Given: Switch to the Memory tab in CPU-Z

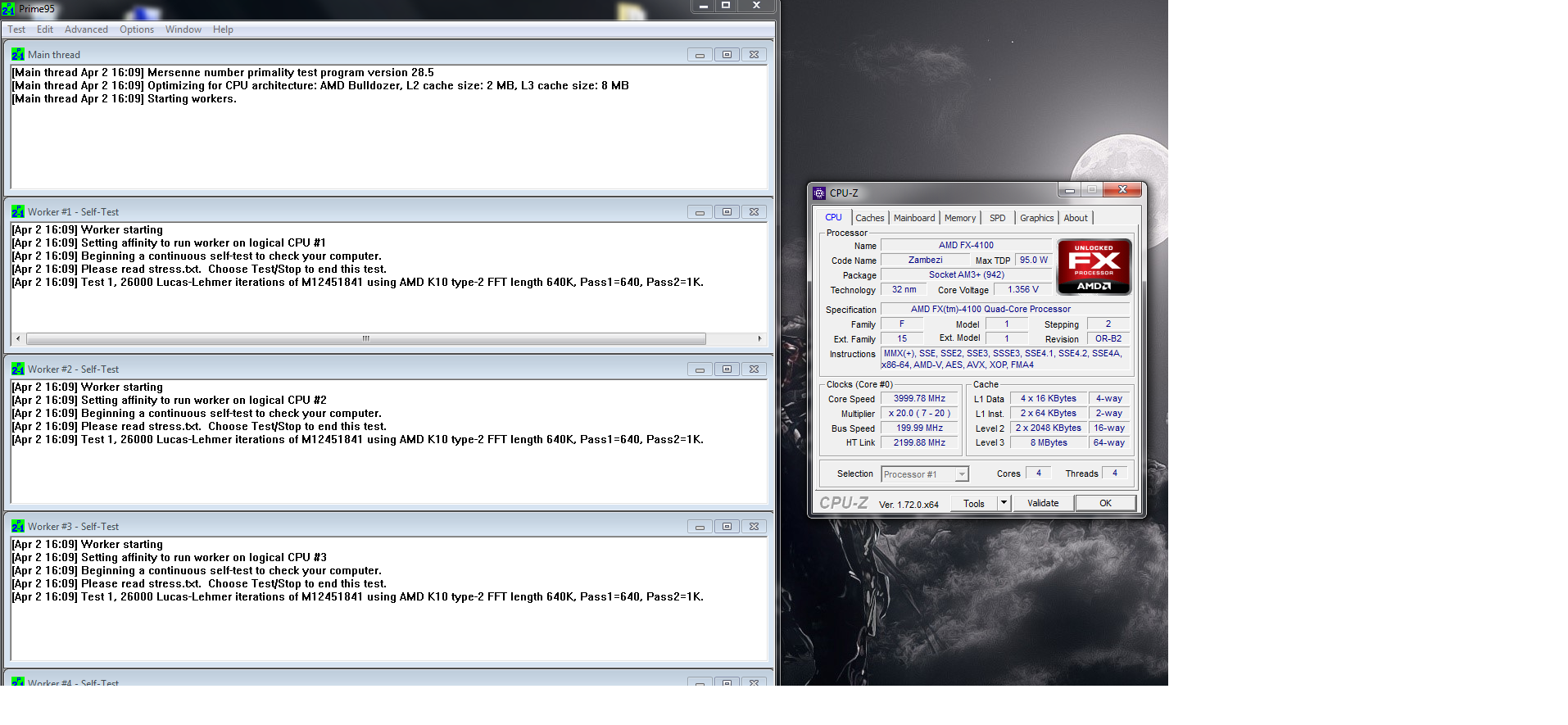Looking at the screenshot, I should (x=960, y=218).
